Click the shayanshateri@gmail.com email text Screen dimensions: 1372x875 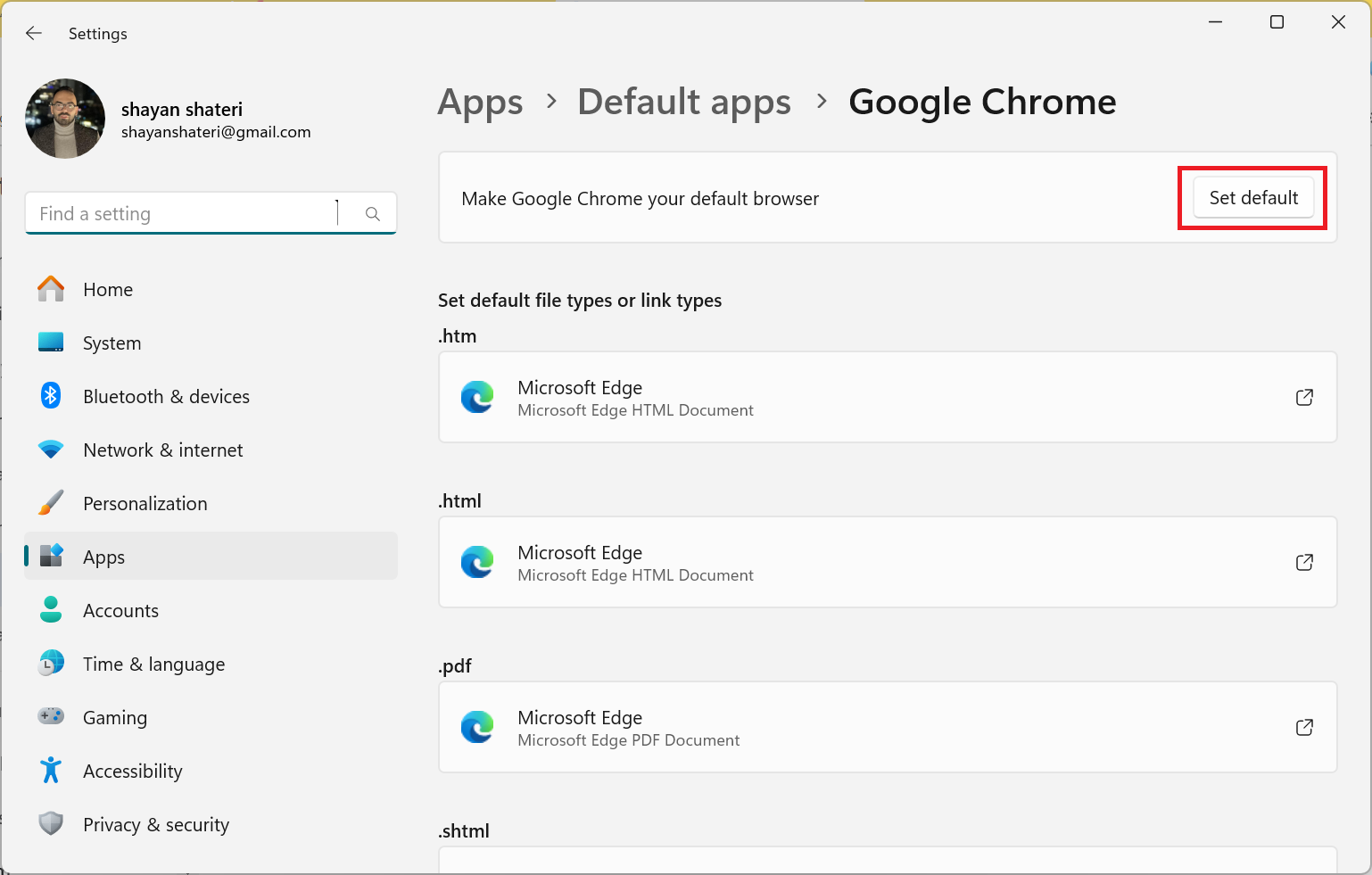216,132
